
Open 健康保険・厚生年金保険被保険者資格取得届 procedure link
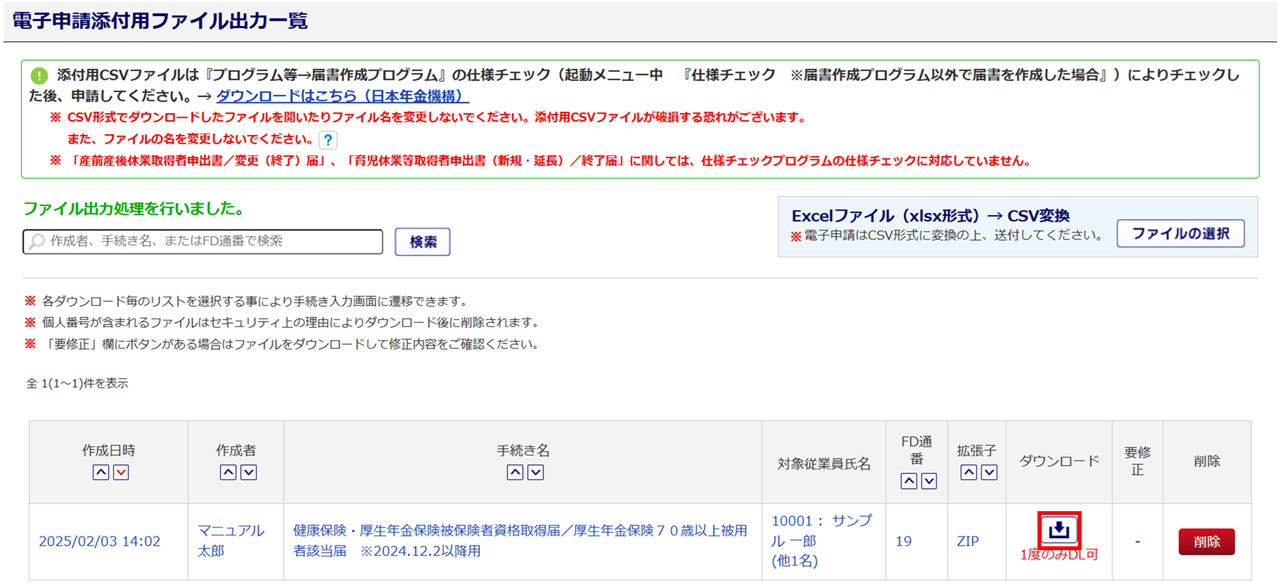coord(520,541)
